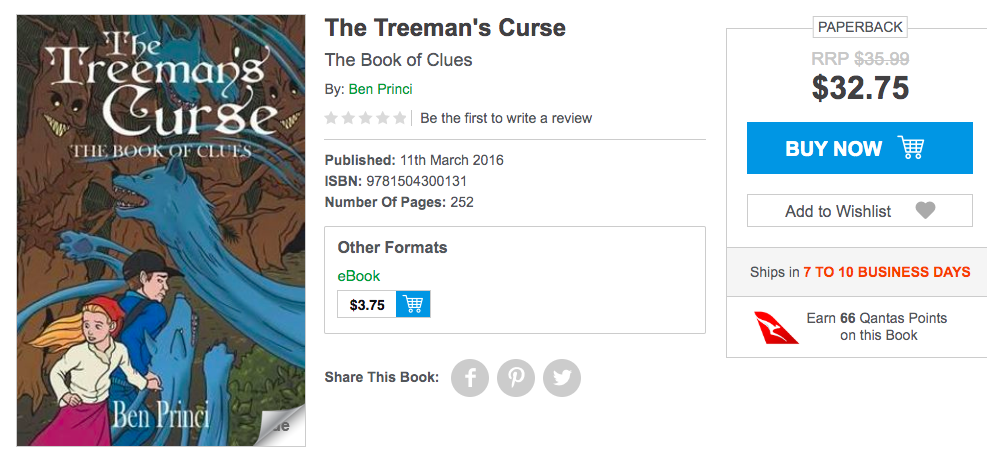Screen dimensions: 987x452
Task: Share the book on Facebook
Action: click(x=470, y=378)
